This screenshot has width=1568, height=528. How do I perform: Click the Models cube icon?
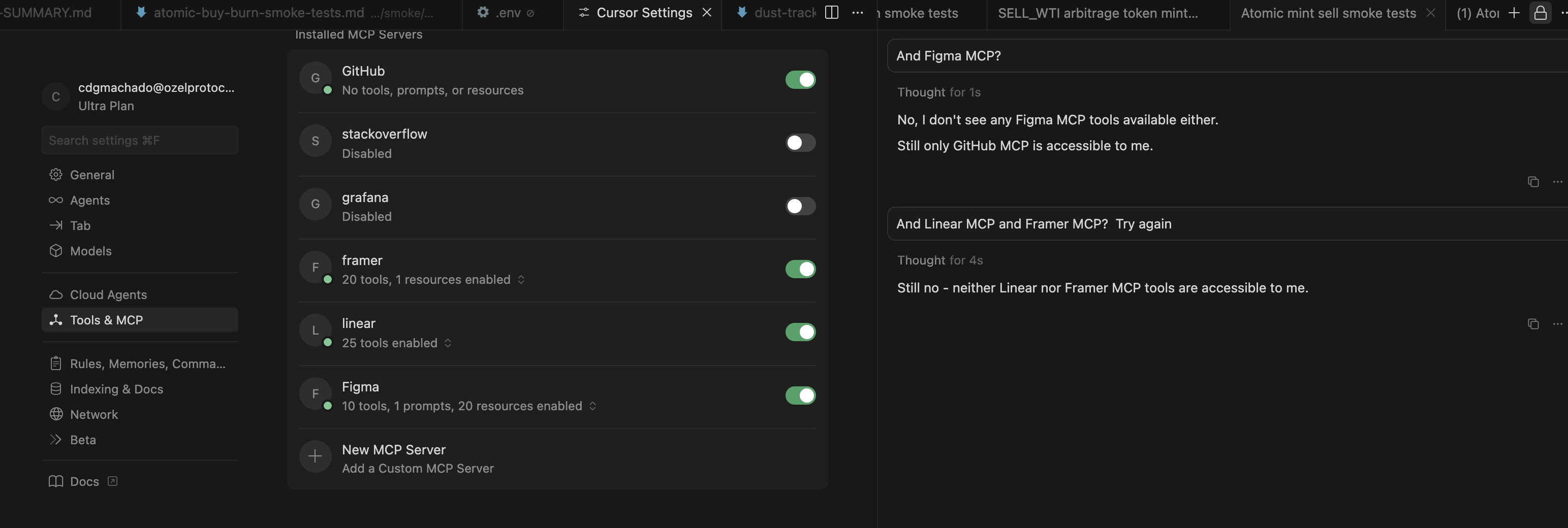(56, 251)
